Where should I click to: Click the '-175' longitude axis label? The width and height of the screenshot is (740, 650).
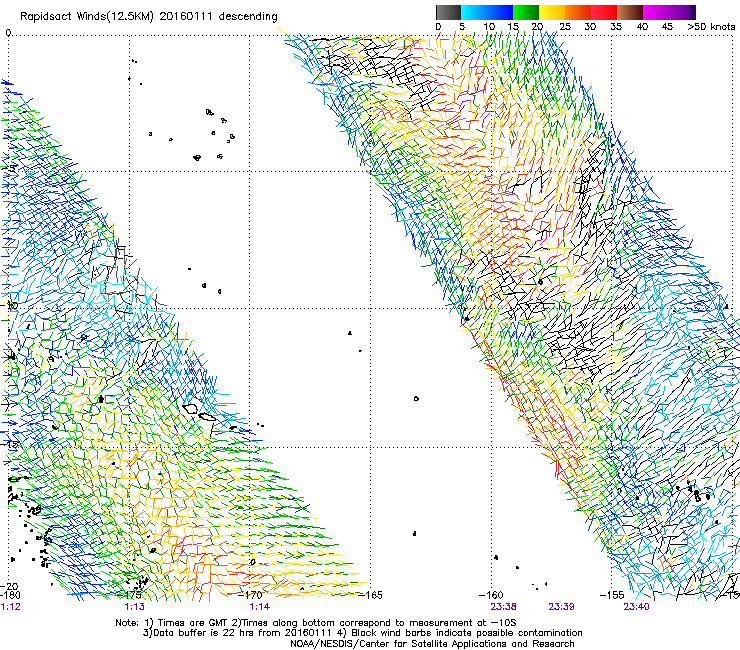click(131, 595)
